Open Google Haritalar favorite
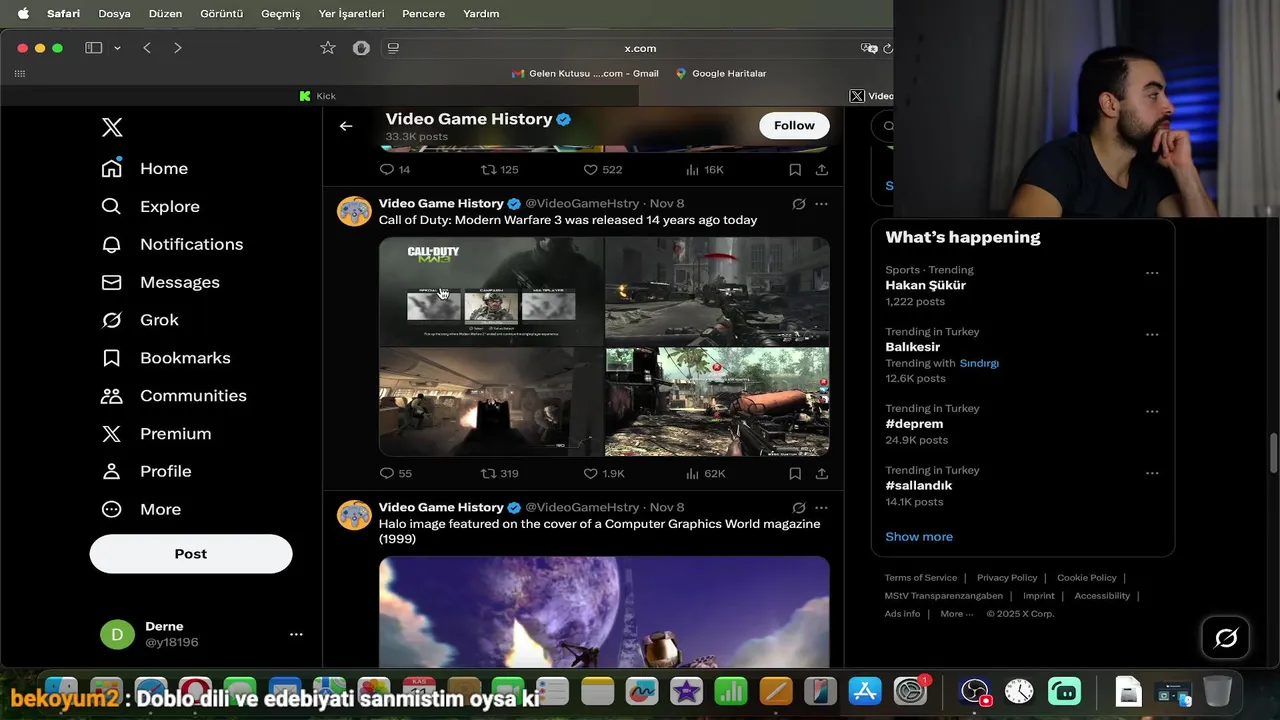Image resolution: width=1280 pixels, height=720 pixels. [721, 73]
